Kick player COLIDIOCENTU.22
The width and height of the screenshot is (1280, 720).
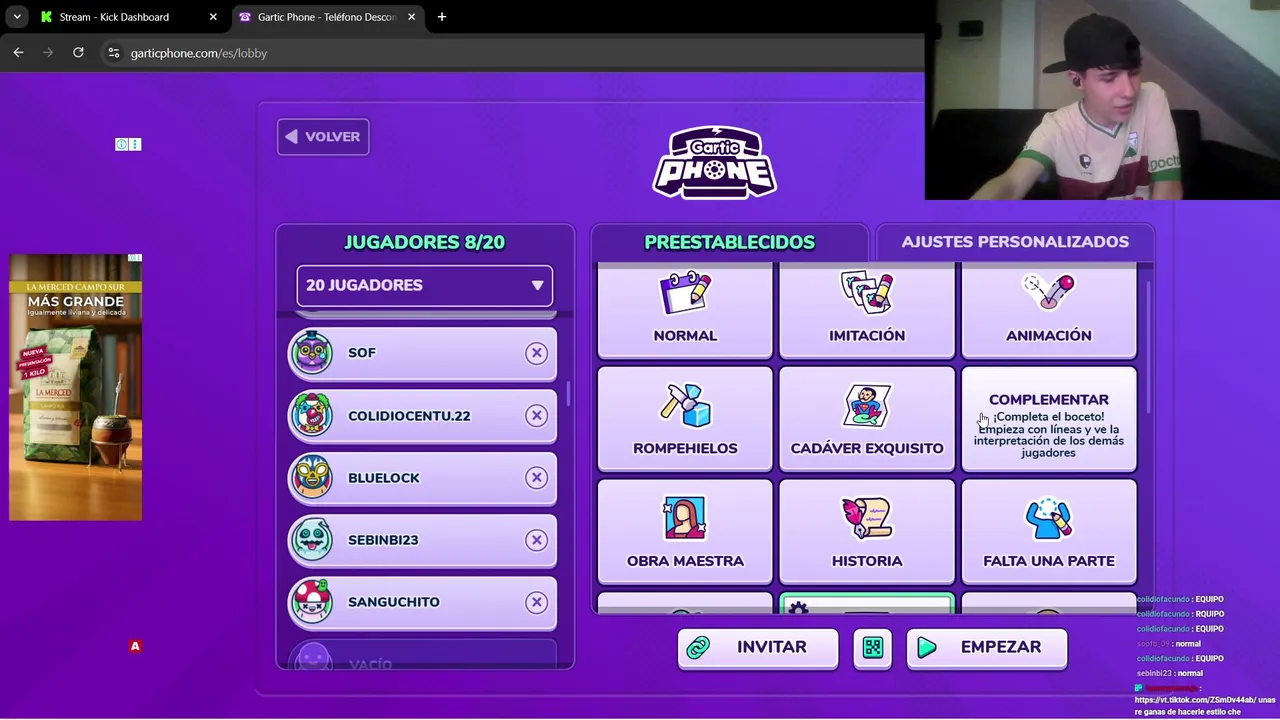(x=537, y=416)
